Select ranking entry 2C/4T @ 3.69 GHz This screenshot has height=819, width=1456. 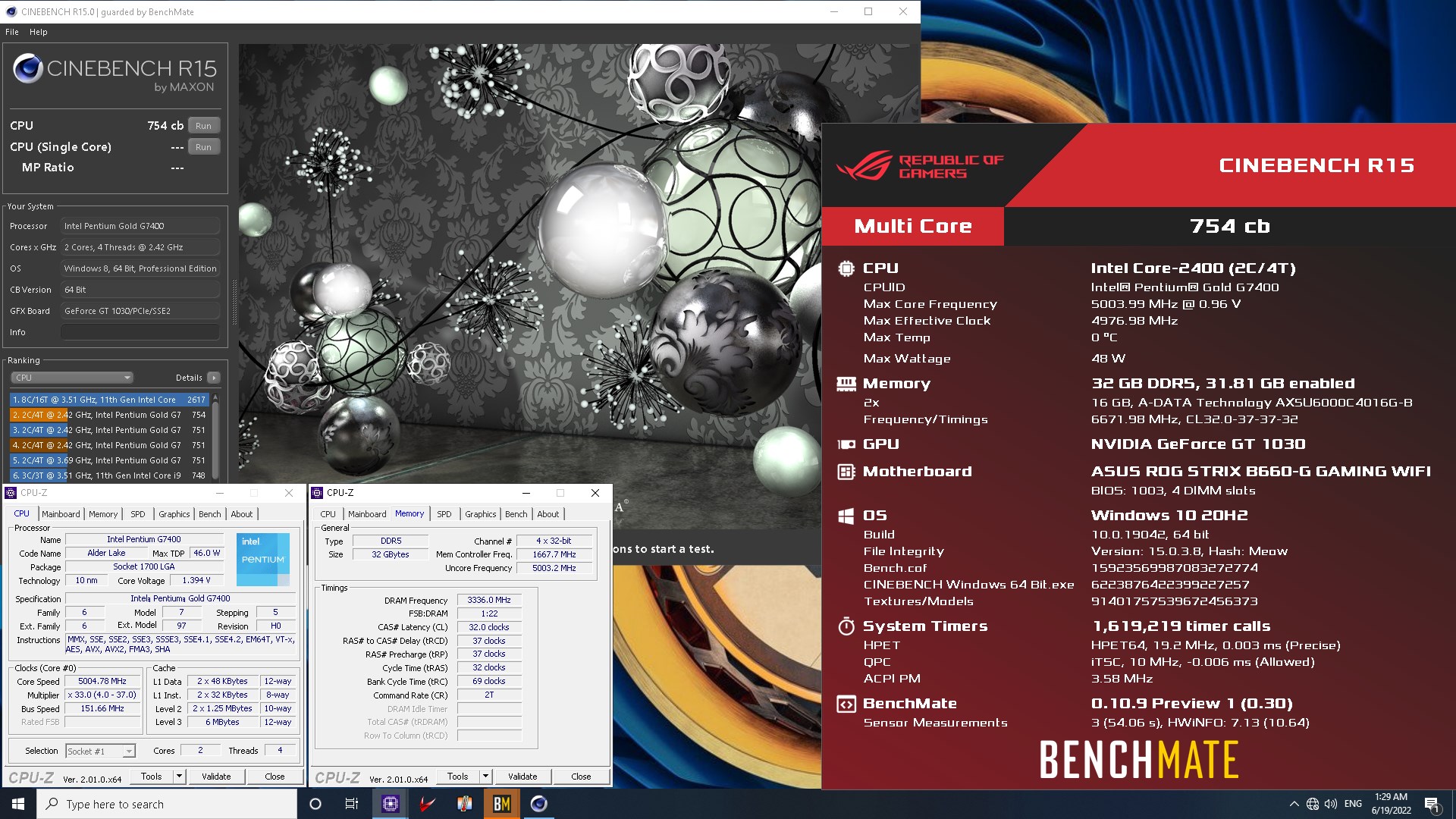(109, 460)
